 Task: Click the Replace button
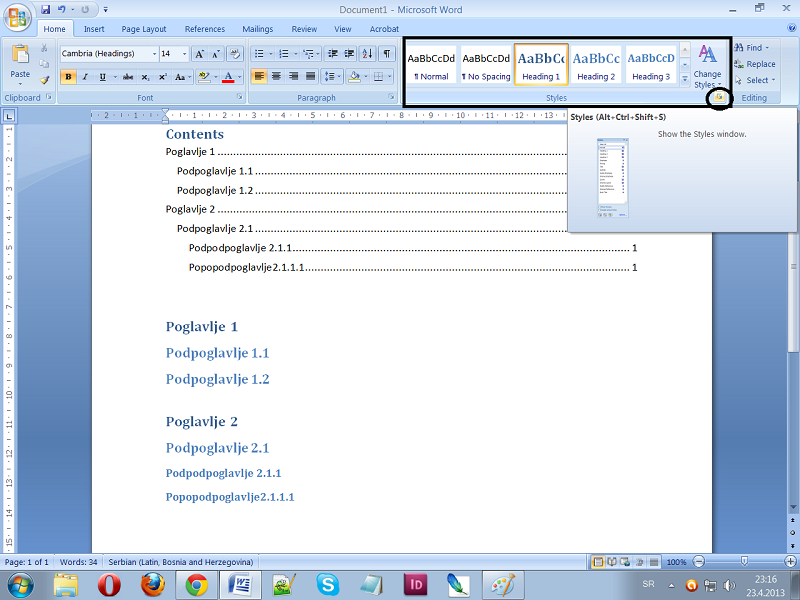tap(755, 64)
